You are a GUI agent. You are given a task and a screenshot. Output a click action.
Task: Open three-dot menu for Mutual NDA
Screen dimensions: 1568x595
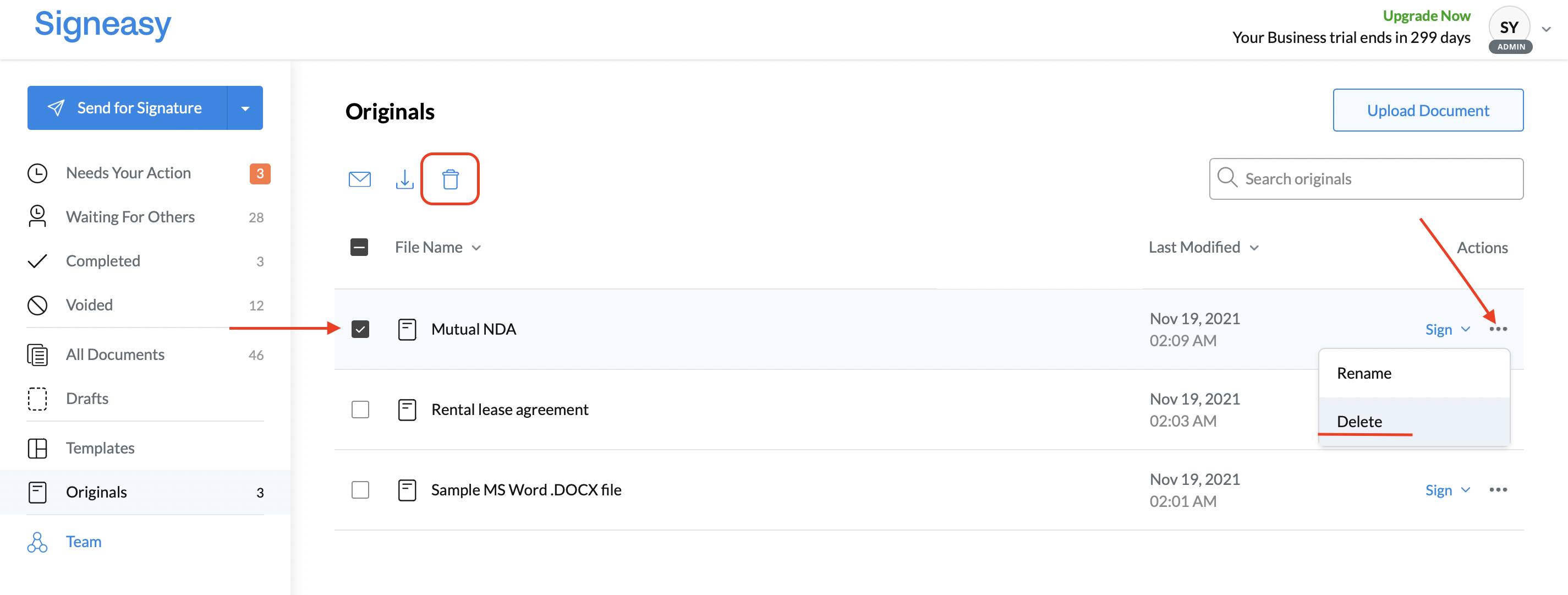[x=1498, y=329]
